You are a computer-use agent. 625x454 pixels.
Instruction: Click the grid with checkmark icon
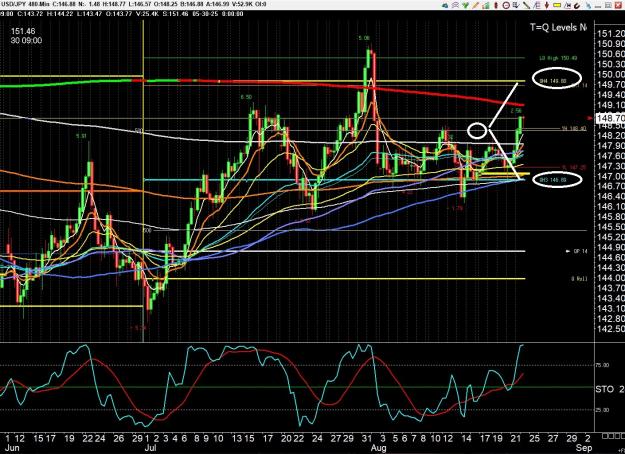[x=516, y=5]
